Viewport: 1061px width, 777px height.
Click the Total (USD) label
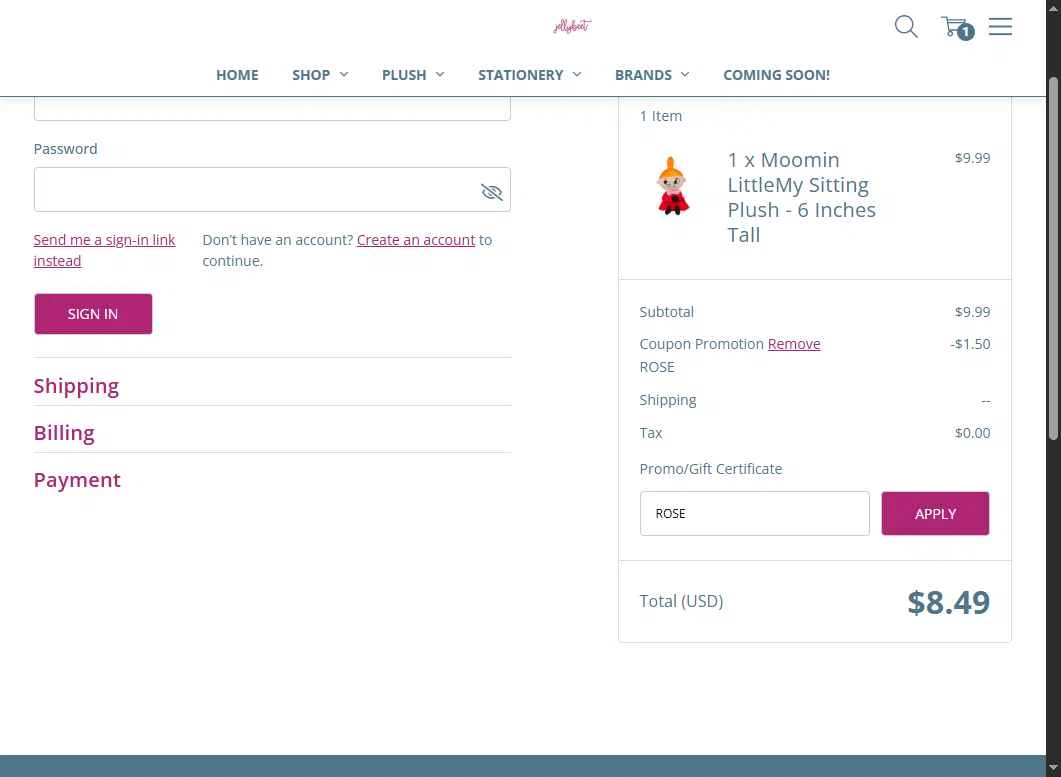tap(681, 601)
